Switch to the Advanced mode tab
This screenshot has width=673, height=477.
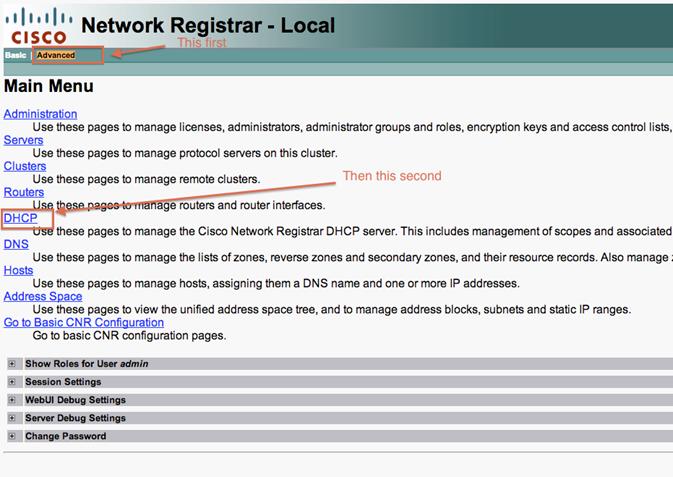point(56,55)
